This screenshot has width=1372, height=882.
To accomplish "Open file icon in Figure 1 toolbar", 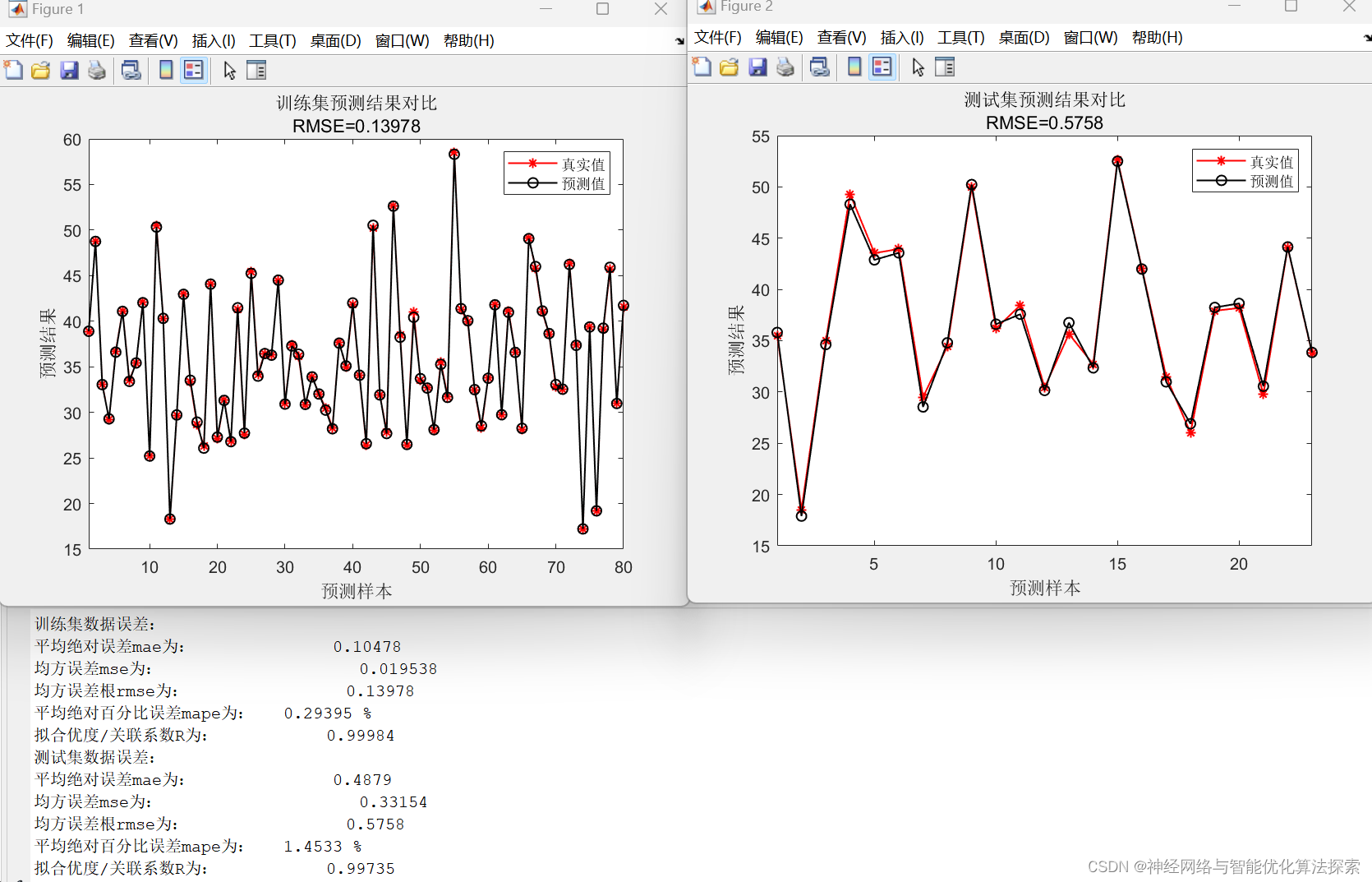I will coord(40,70).
